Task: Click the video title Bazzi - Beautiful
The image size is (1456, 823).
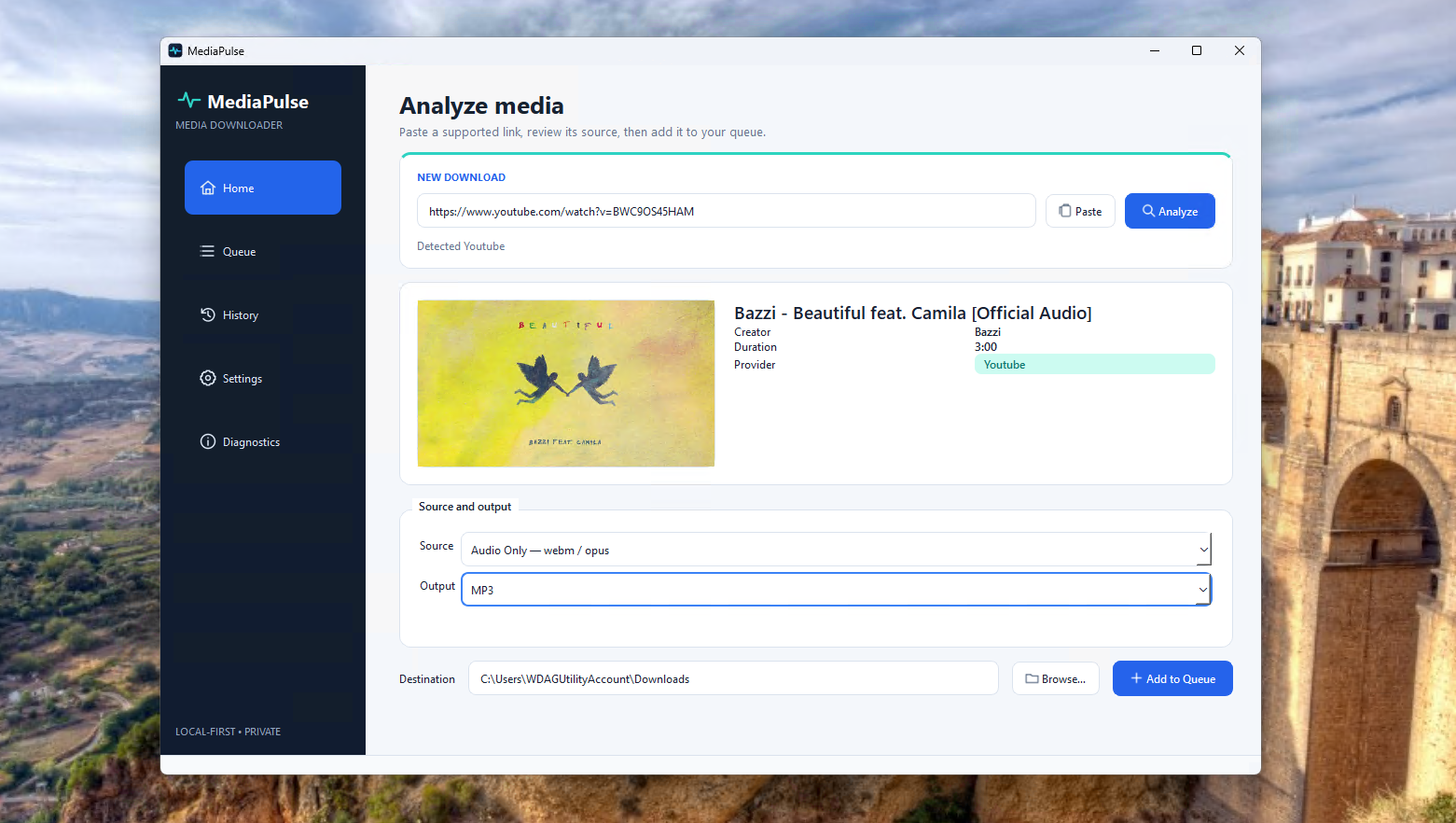Action: pos(912,313)
